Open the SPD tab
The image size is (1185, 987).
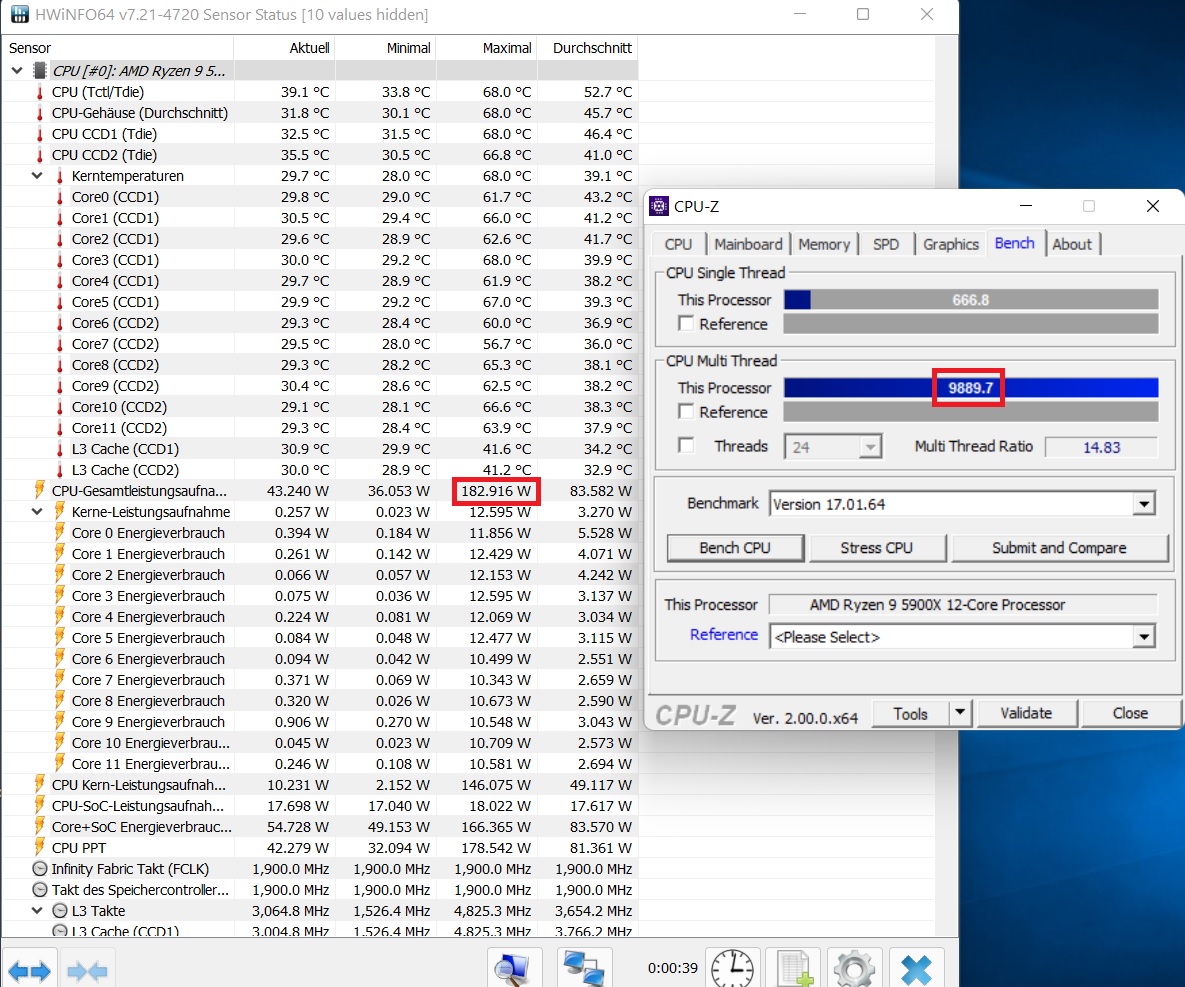tap(886, 245)
